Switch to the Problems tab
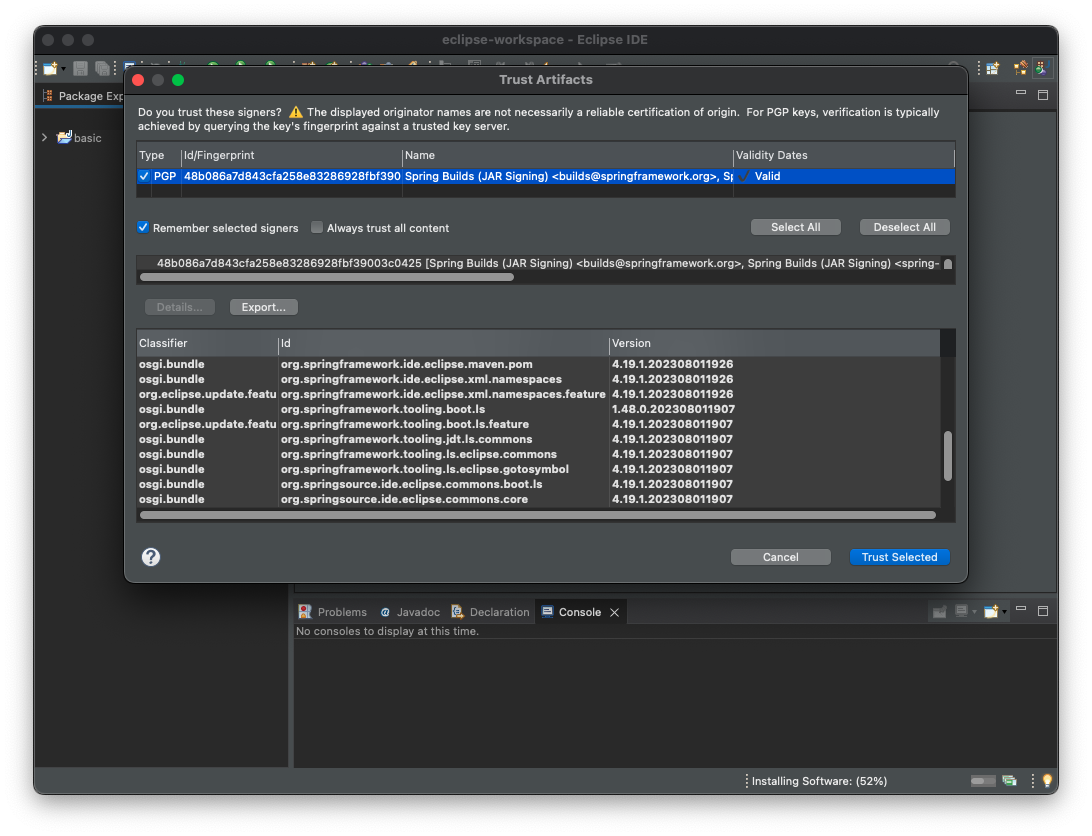1092x836 pixels. [333, 612]
